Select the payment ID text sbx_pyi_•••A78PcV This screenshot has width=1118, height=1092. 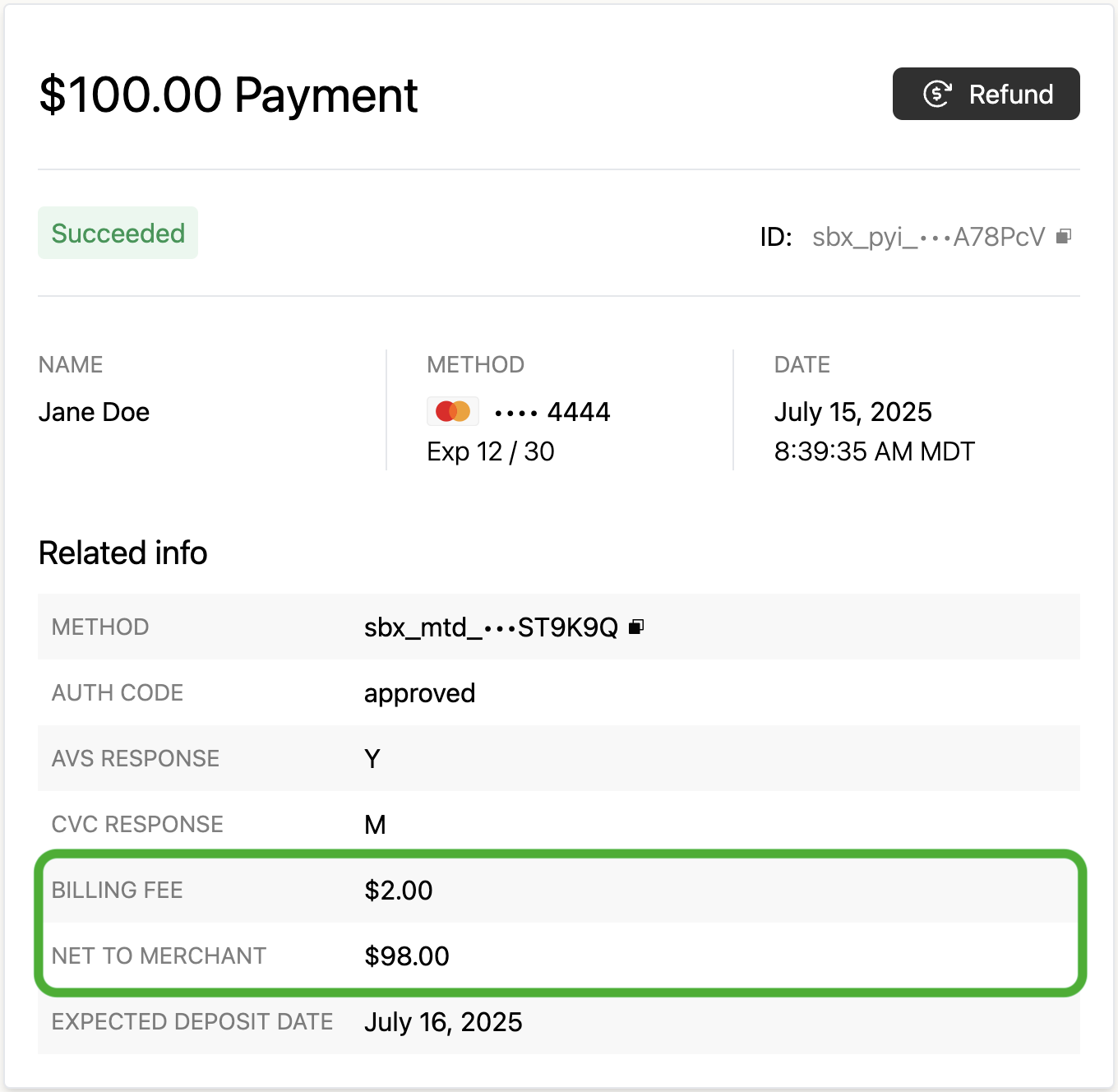coord(928,237)
